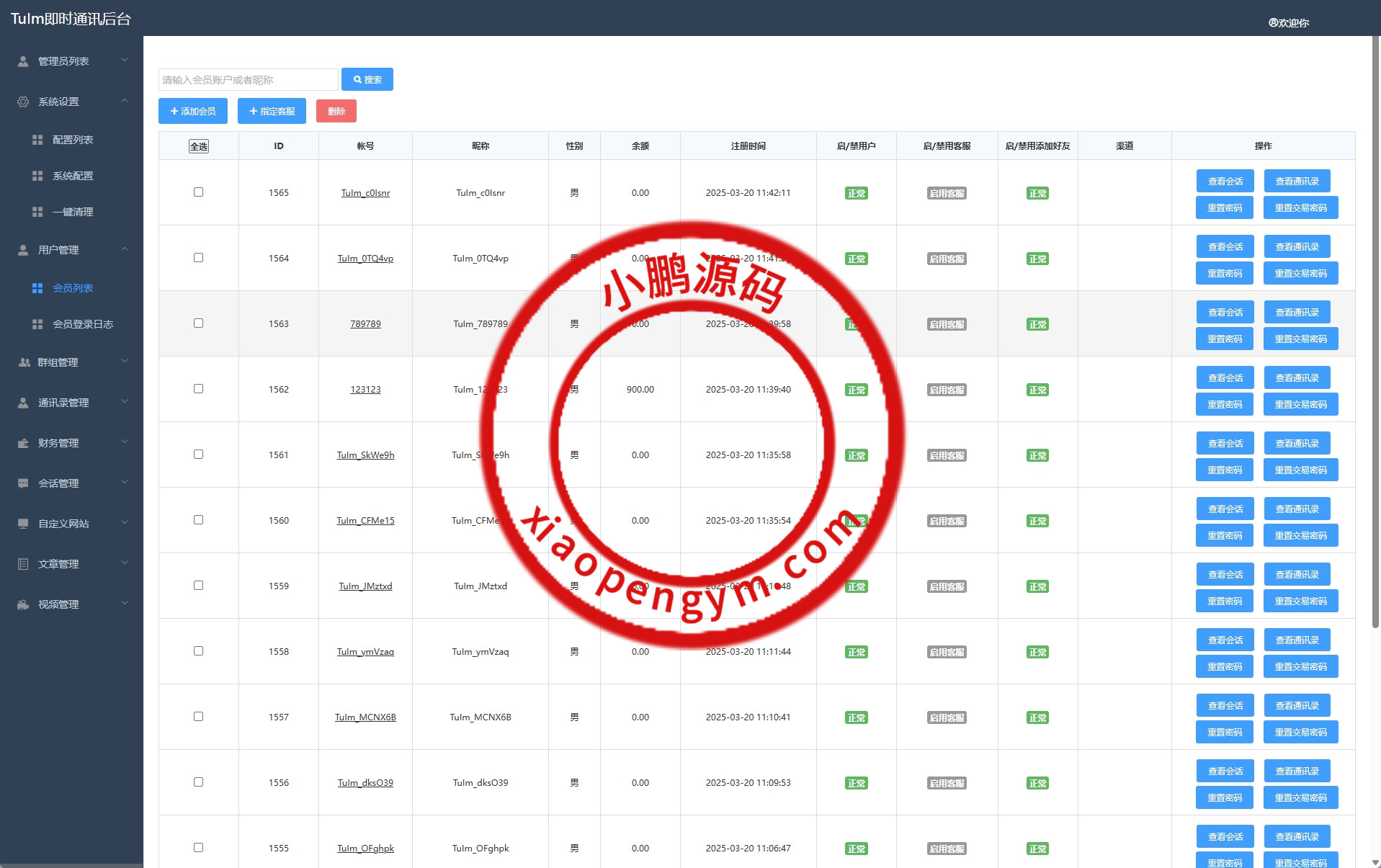The image size is (1381, 868).
Task: Click 查看通讯录 for member 1558
Action: click(x=1297, y=640)
